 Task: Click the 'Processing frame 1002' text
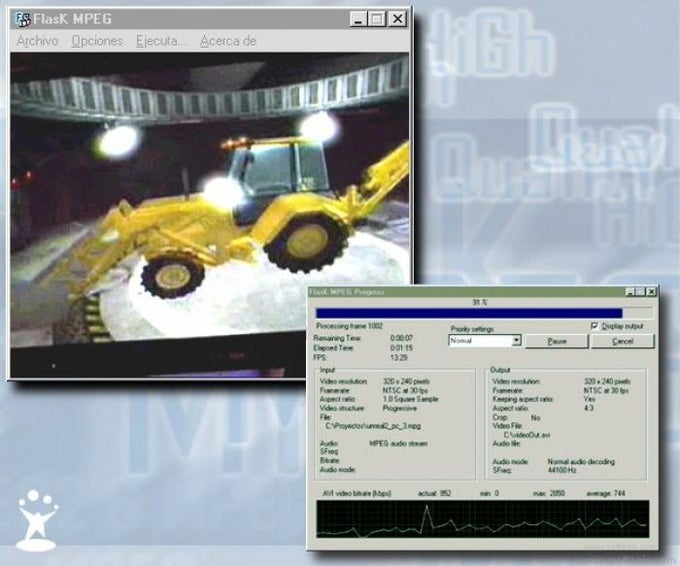[x=349, y=326]
